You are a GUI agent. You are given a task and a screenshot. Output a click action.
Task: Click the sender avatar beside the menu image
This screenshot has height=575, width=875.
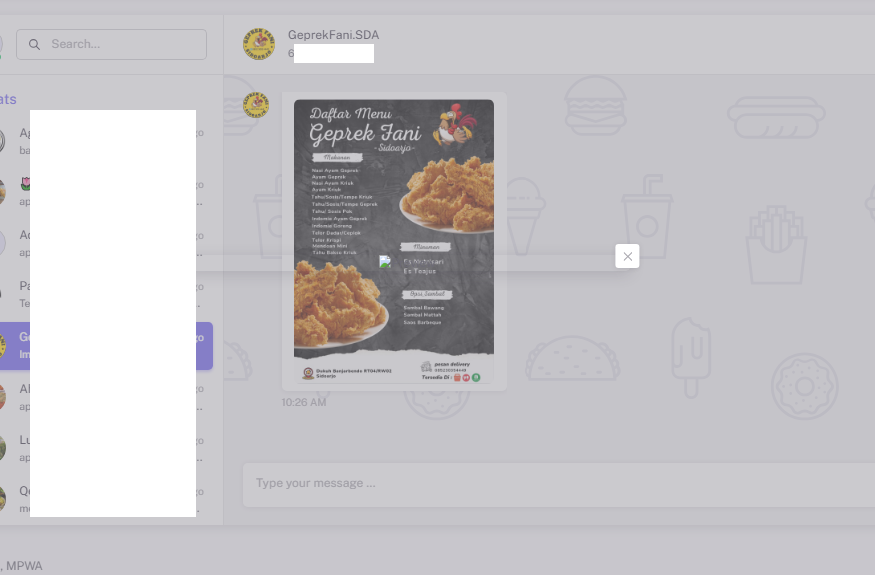pyautogui.click(x=256, y=104)
